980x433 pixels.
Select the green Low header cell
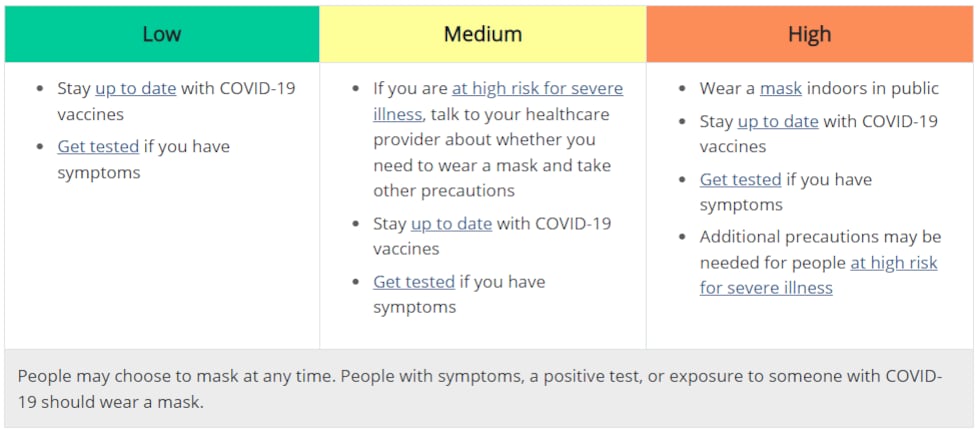[162, 34]
